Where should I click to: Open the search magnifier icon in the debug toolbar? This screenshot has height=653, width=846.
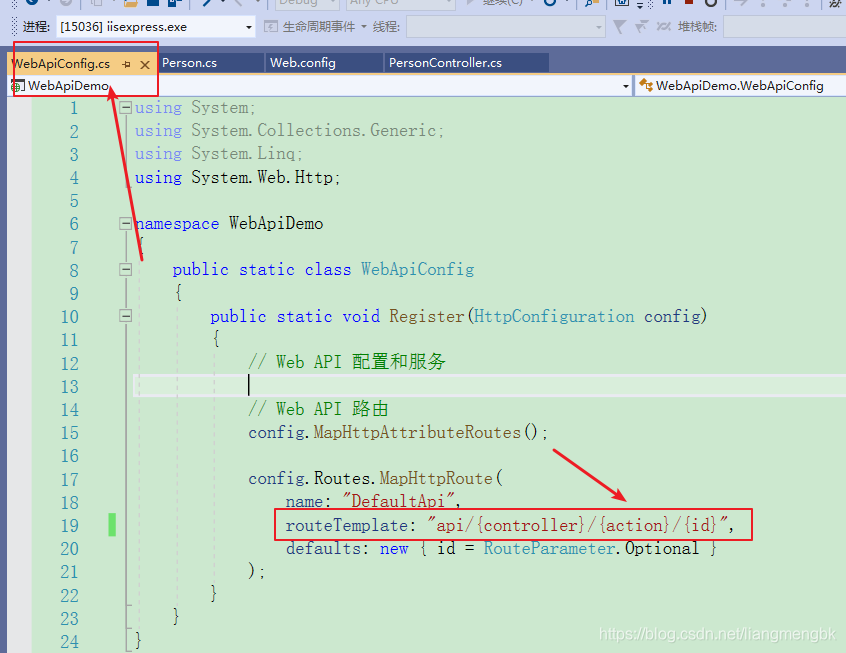(589, 5)
